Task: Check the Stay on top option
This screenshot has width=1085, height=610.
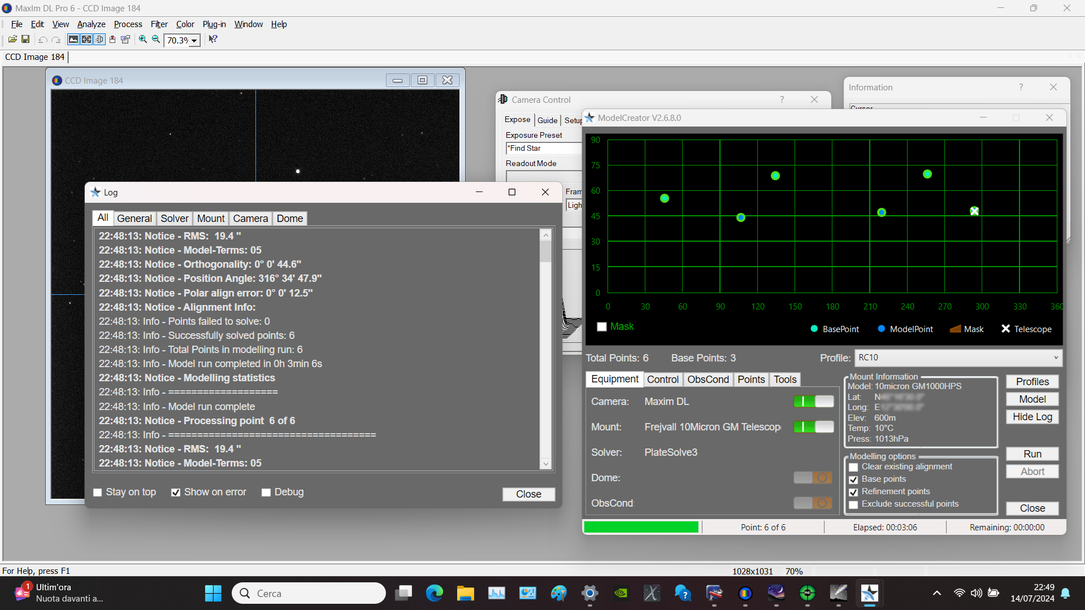Action: tap(98, 493)
